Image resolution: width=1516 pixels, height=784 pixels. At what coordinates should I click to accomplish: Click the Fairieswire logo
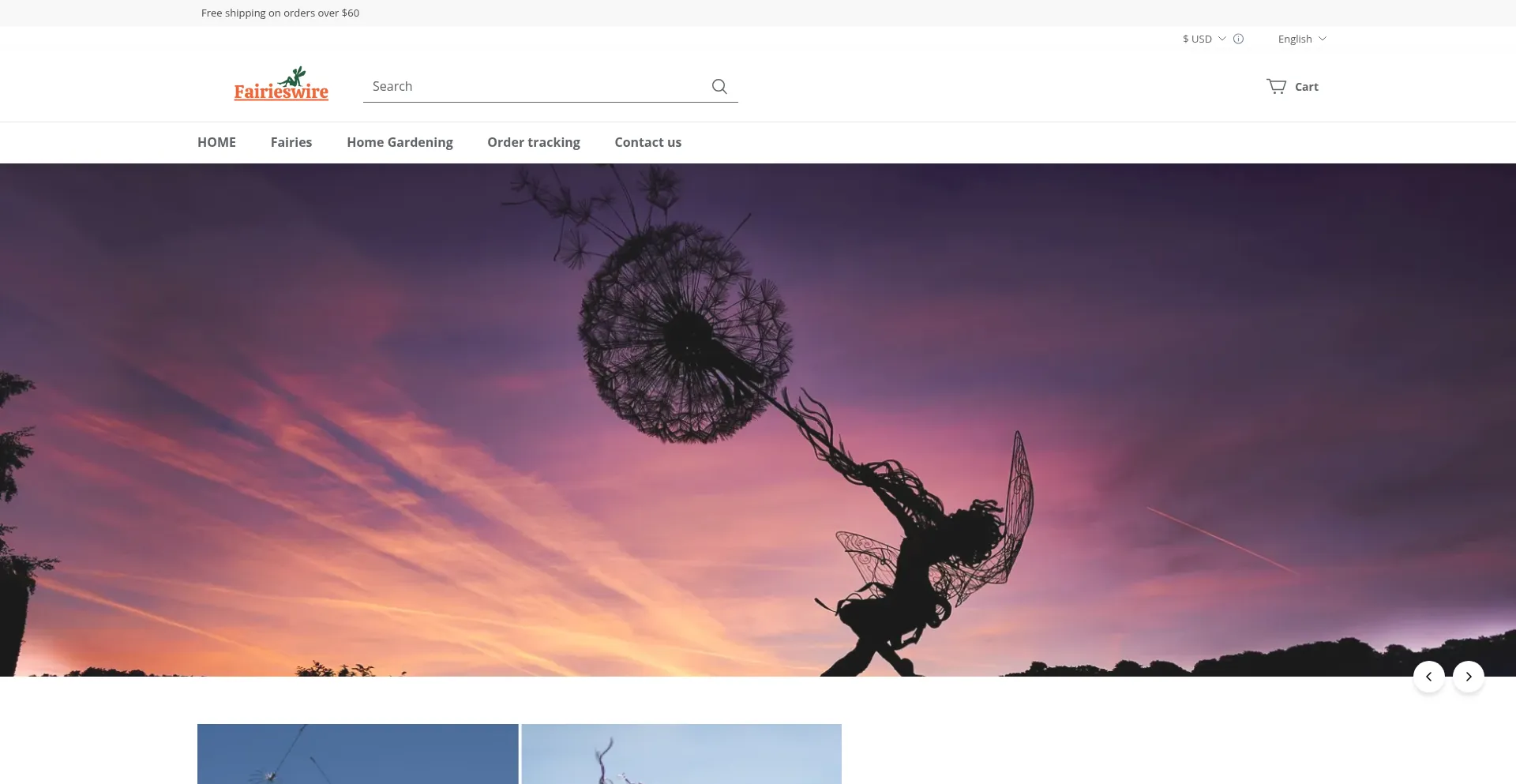(x=281, y=84)
